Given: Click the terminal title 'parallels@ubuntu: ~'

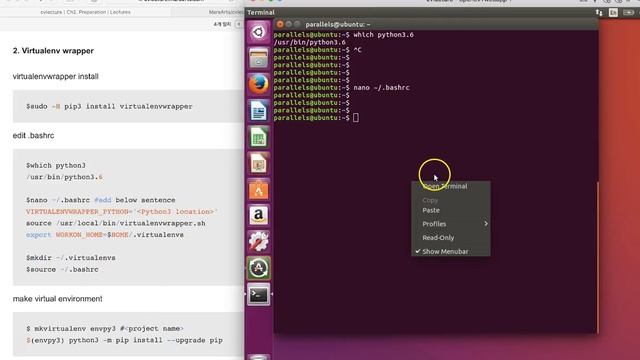Looking at the screenshot, I should tap(338, 24).
